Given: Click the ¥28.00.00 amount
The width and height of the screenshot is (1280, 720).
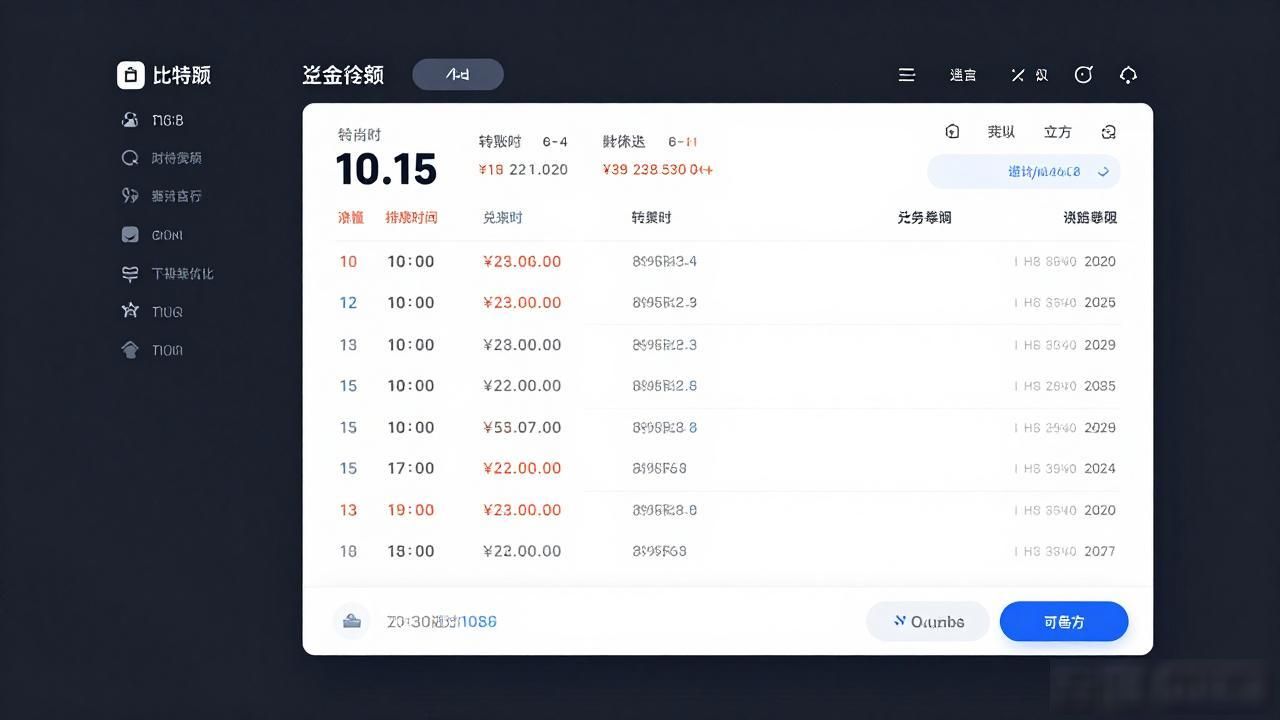Looking at the screenshot, I should pyautogui.click(x=522, y=344).
